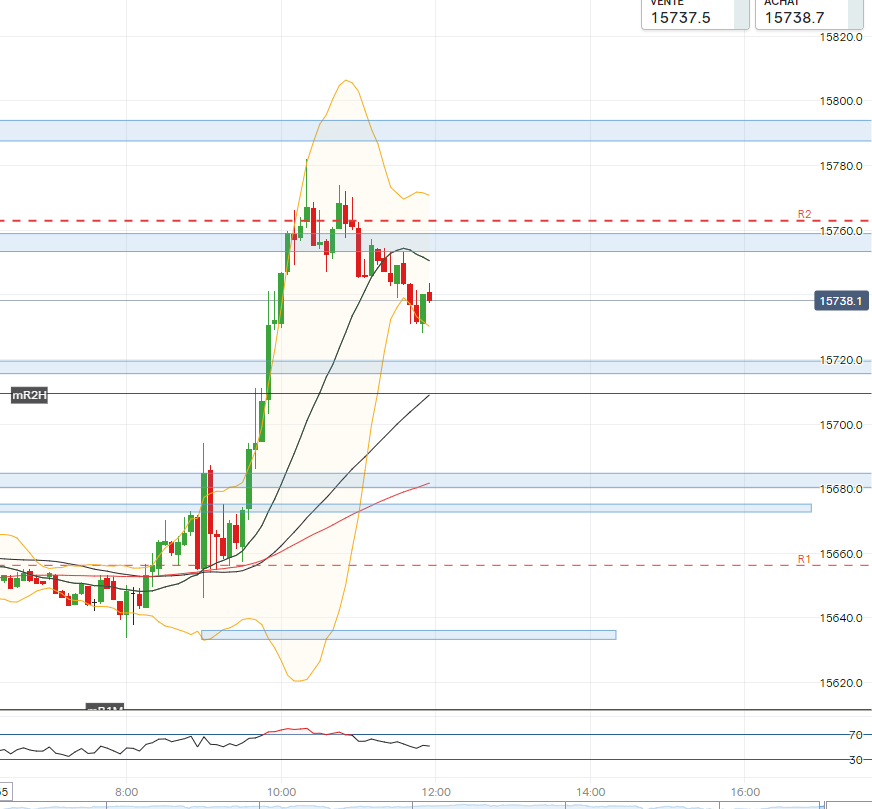Click the 16:00 time axis label
The width and height of the screenshot is (872, 809).
tap(745, 792)
